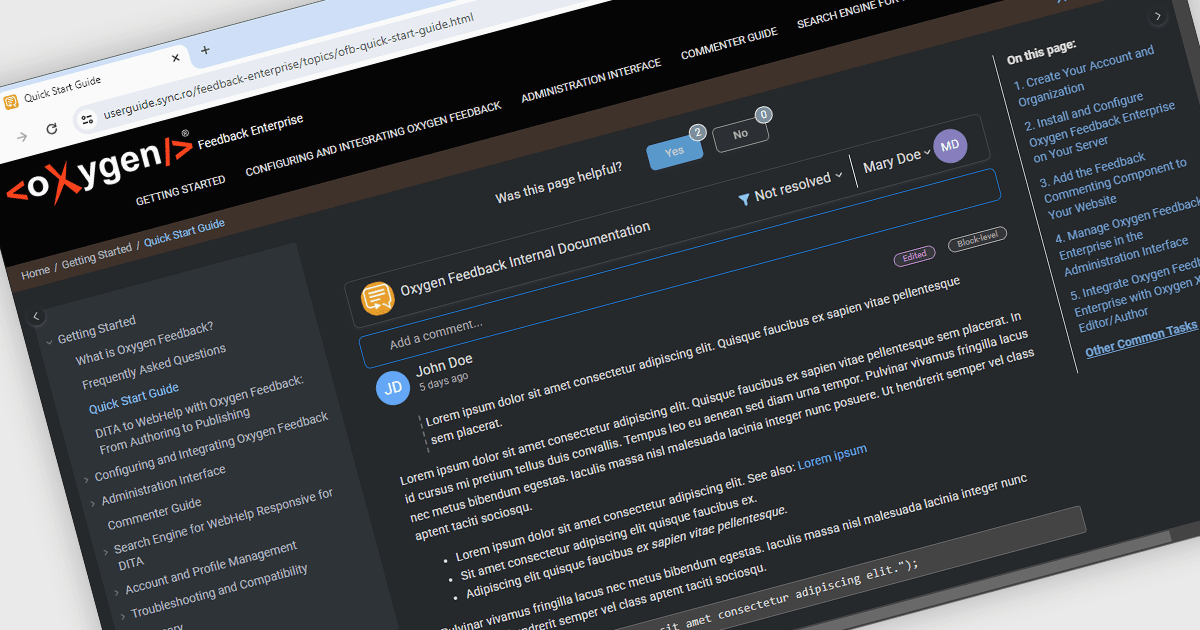
Task: Click the Quick Start Guide tab favicon
Action: point(11,101)
